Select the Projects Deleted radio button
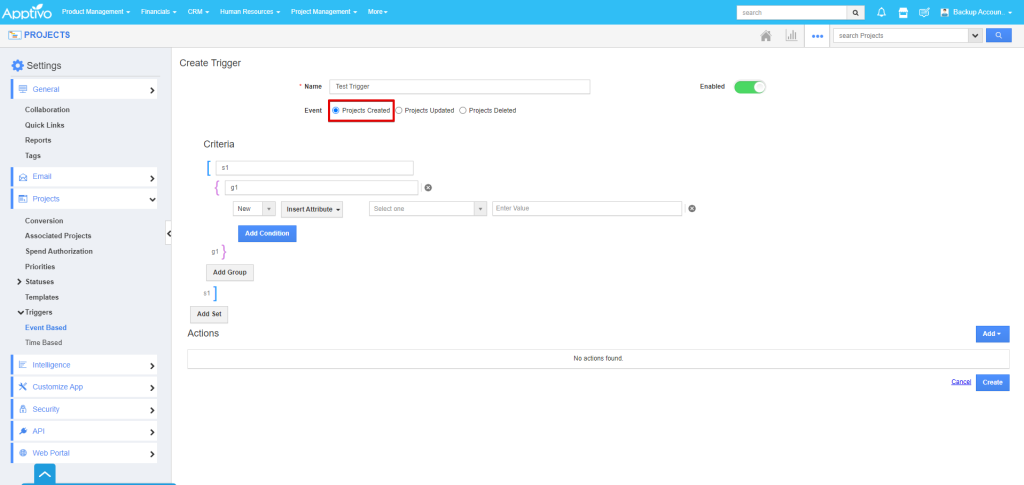This screenshot has height=485, width=1024. [x=463, y=110]
